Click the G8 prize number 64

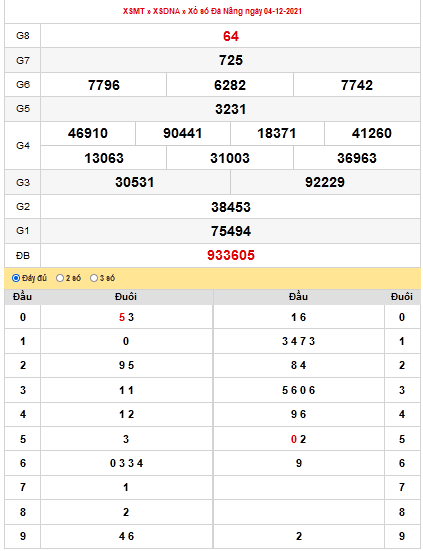click(231, 36)
